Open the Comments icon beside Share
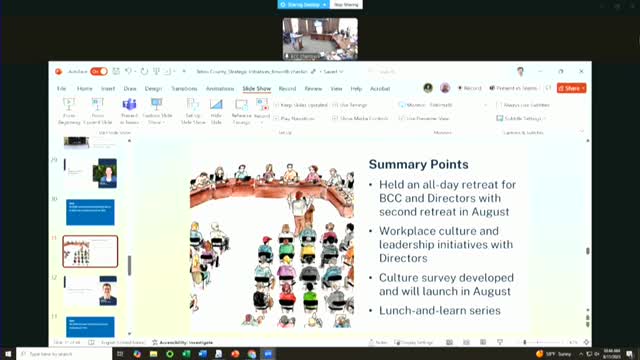 [548, 88]
